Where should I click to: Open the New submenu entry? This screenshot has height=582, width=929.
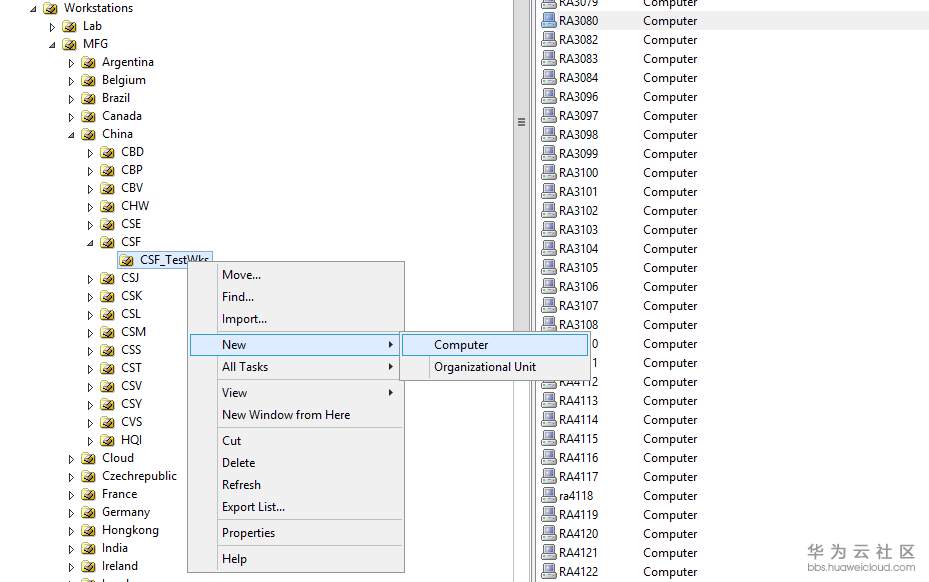294,345
